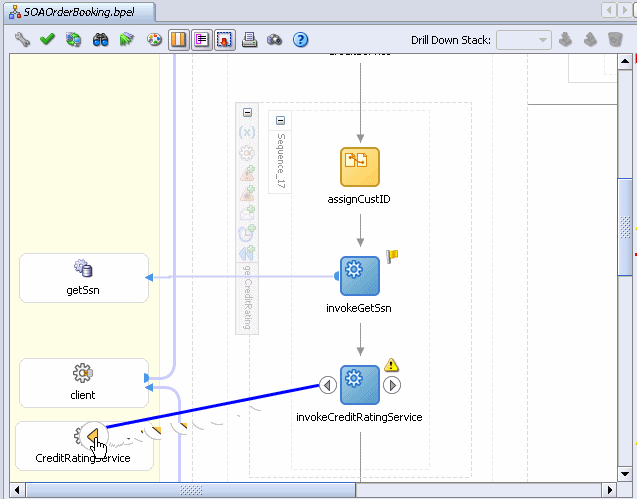Image resolution: width=637 pixels, height=499 pixels.
Task: Click the add onMessage envelope icon
Action: (247, 213)
